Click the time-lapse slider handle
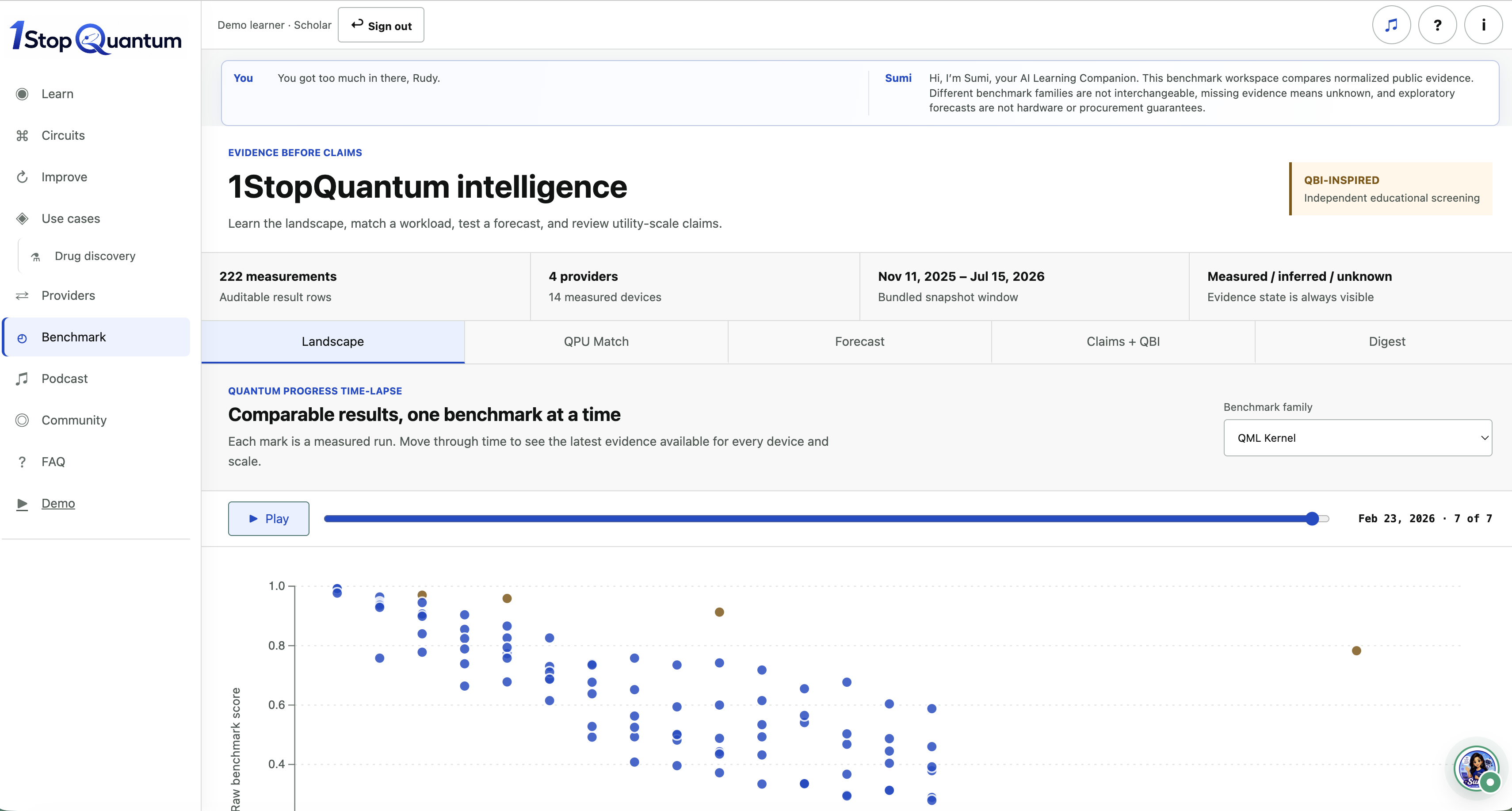This screenshot has width=1512, height=811. pos(1313,519)
